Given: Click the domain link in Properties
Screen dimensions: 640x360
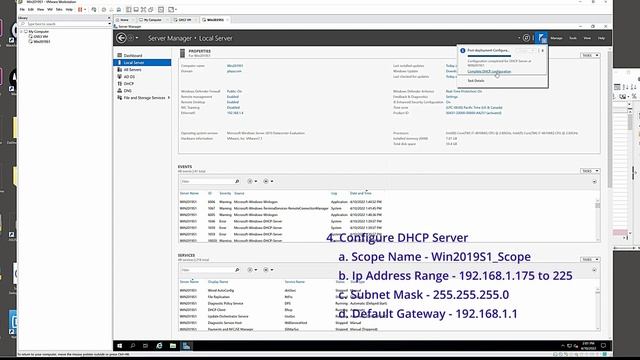Looking at the screenshot, I should point(234,71).
